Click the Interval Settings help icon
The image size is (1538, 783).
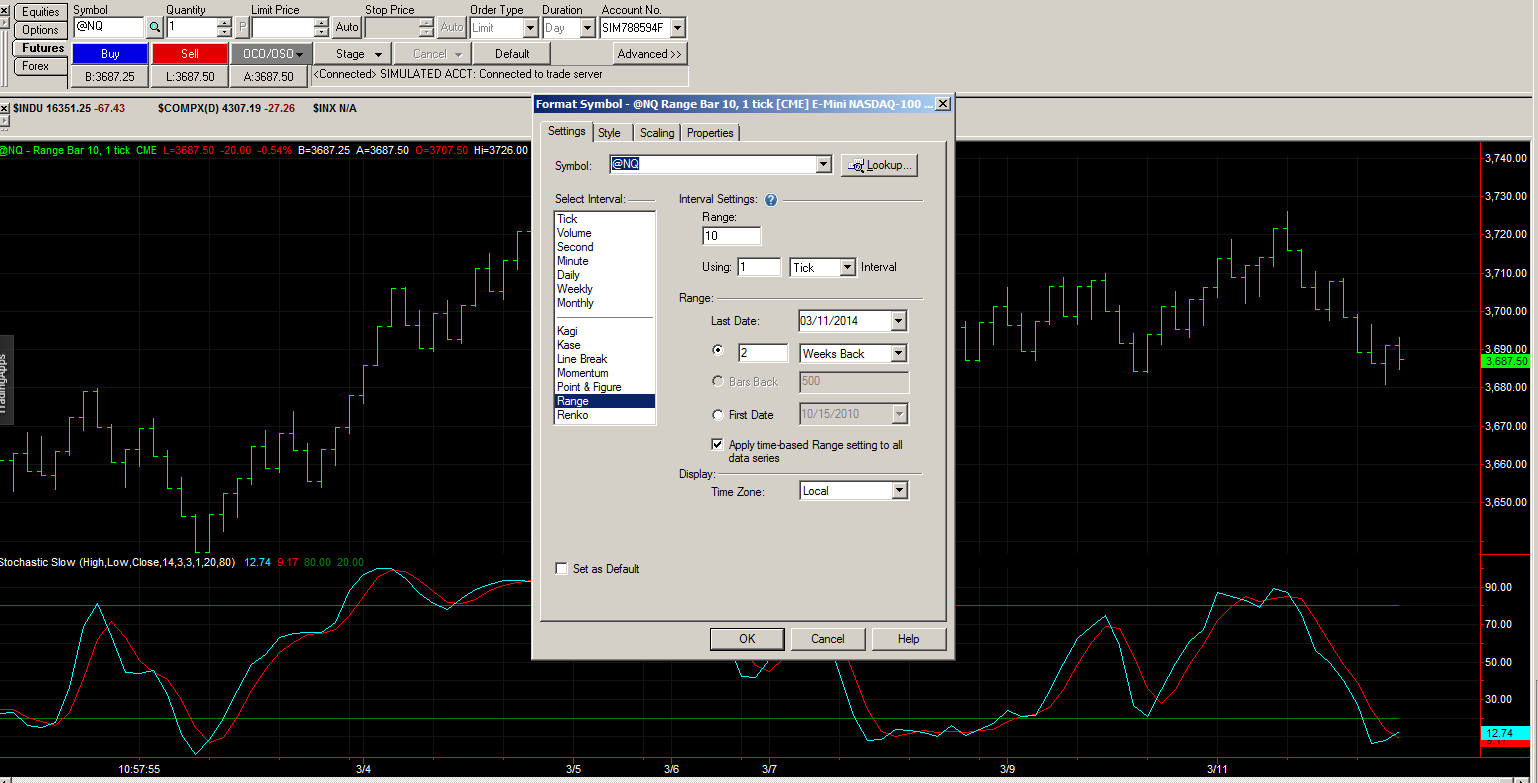coord(771,200)
